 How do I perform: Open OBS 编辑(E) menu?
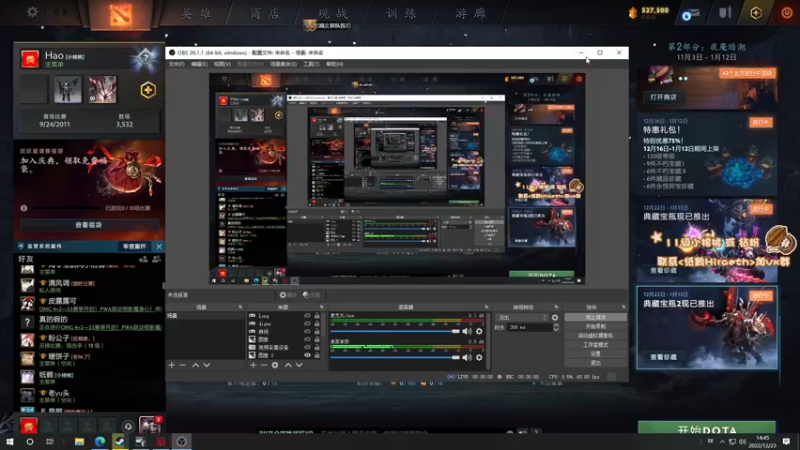[199, 64]
